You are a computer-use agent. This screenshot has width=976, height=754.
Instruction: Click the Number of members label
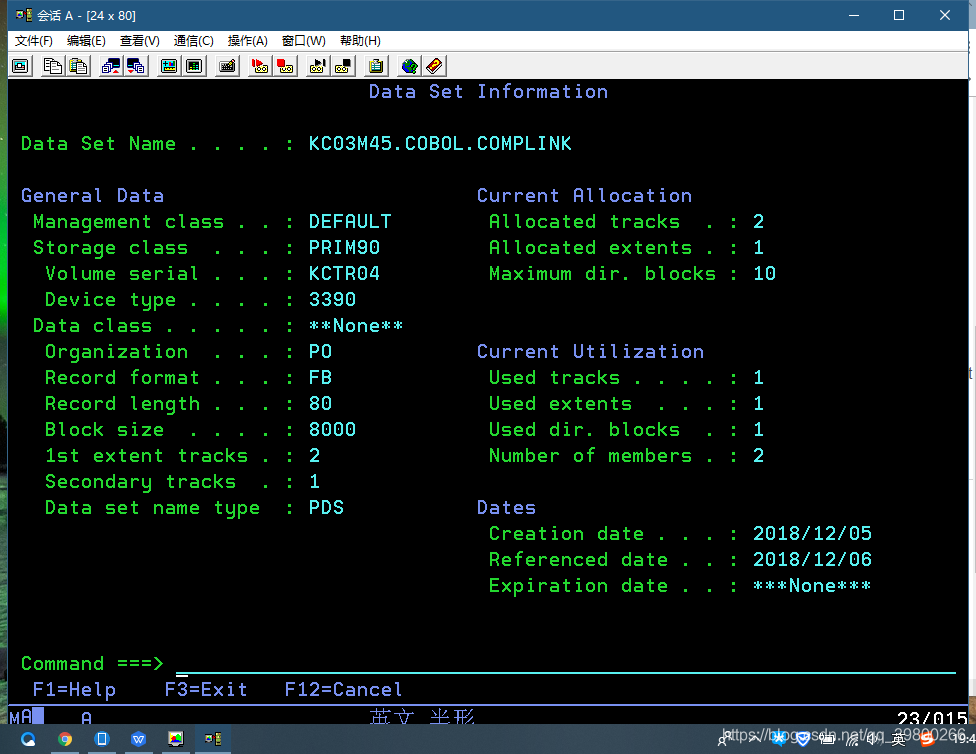click(x=590, y=456)
